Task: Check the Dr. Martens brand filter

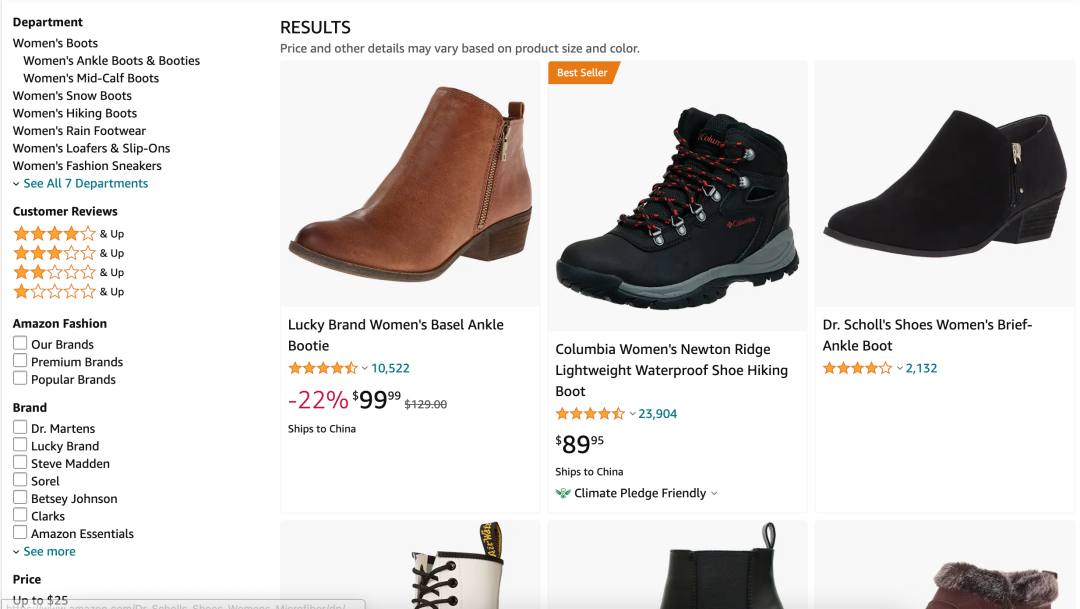Action: pos(20,427)
